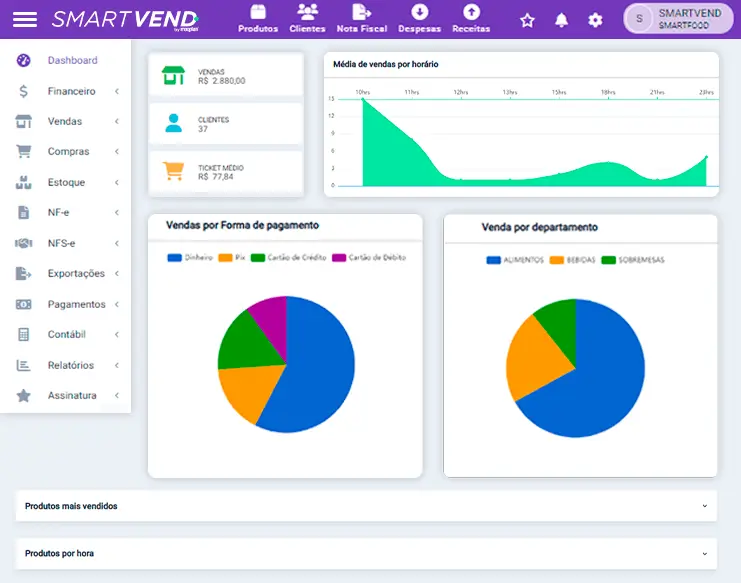Click the Assinatura star icon

point(24,395)
